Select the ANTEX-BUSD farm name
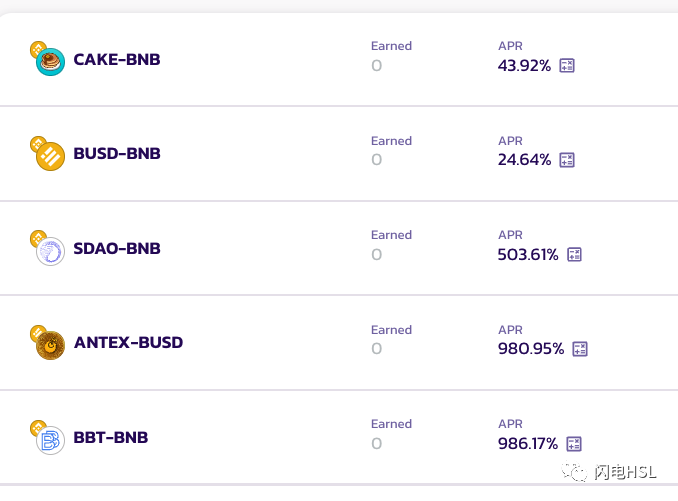The image size is (678, 501). [128, 343]
